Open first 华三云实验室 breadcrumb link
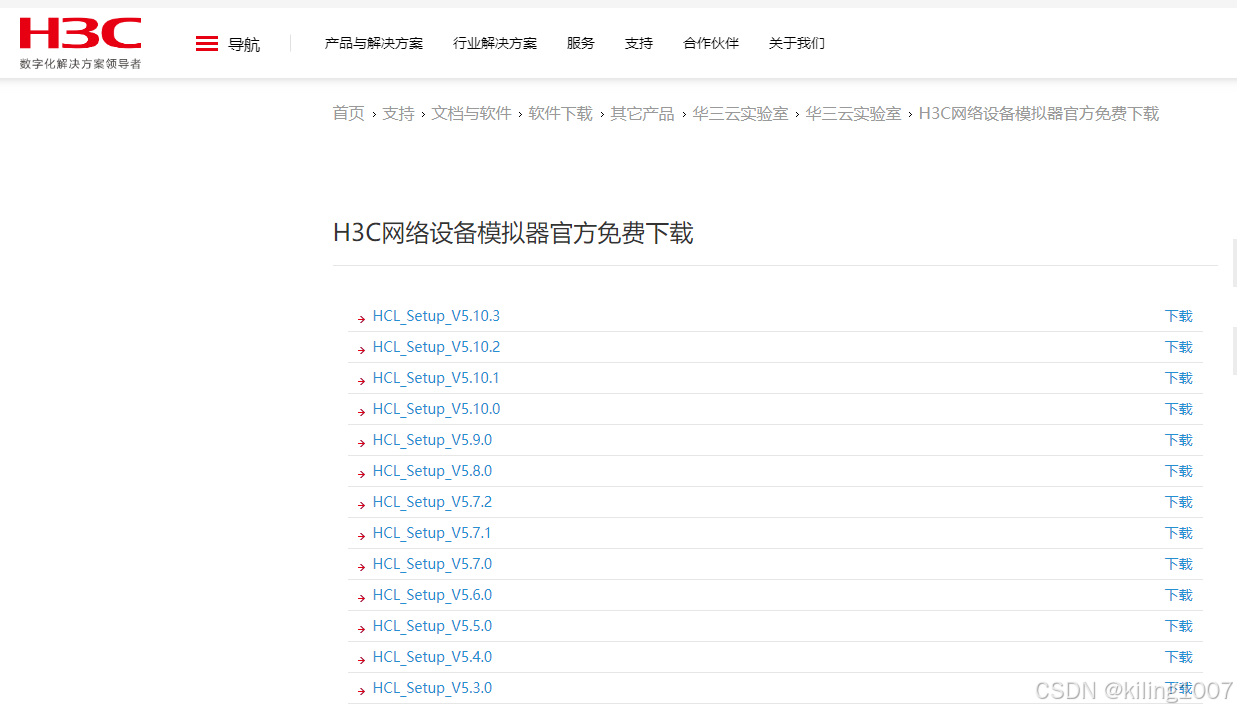Screen dimensions: 1237x710 [x=741, y=114]
